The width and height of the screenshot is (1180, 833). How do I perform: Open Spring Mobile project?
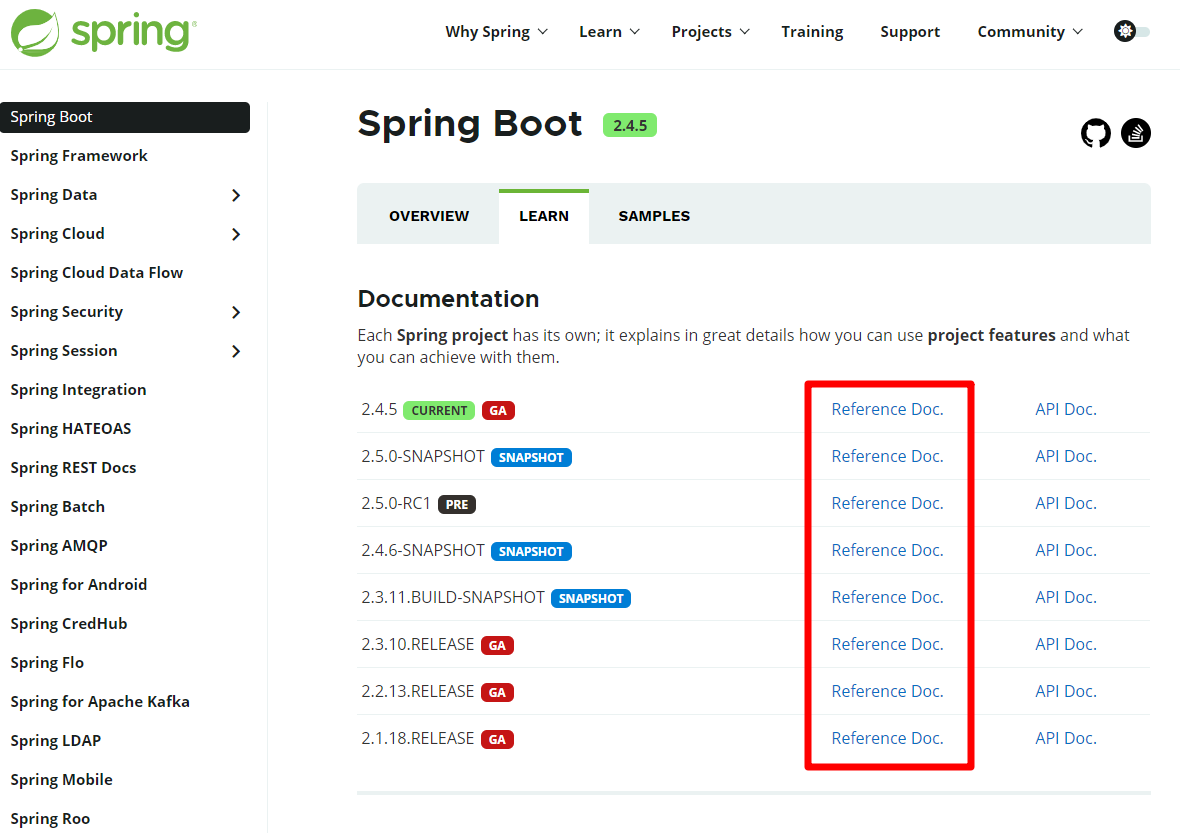pyautogui.click(x=61, y=780)
